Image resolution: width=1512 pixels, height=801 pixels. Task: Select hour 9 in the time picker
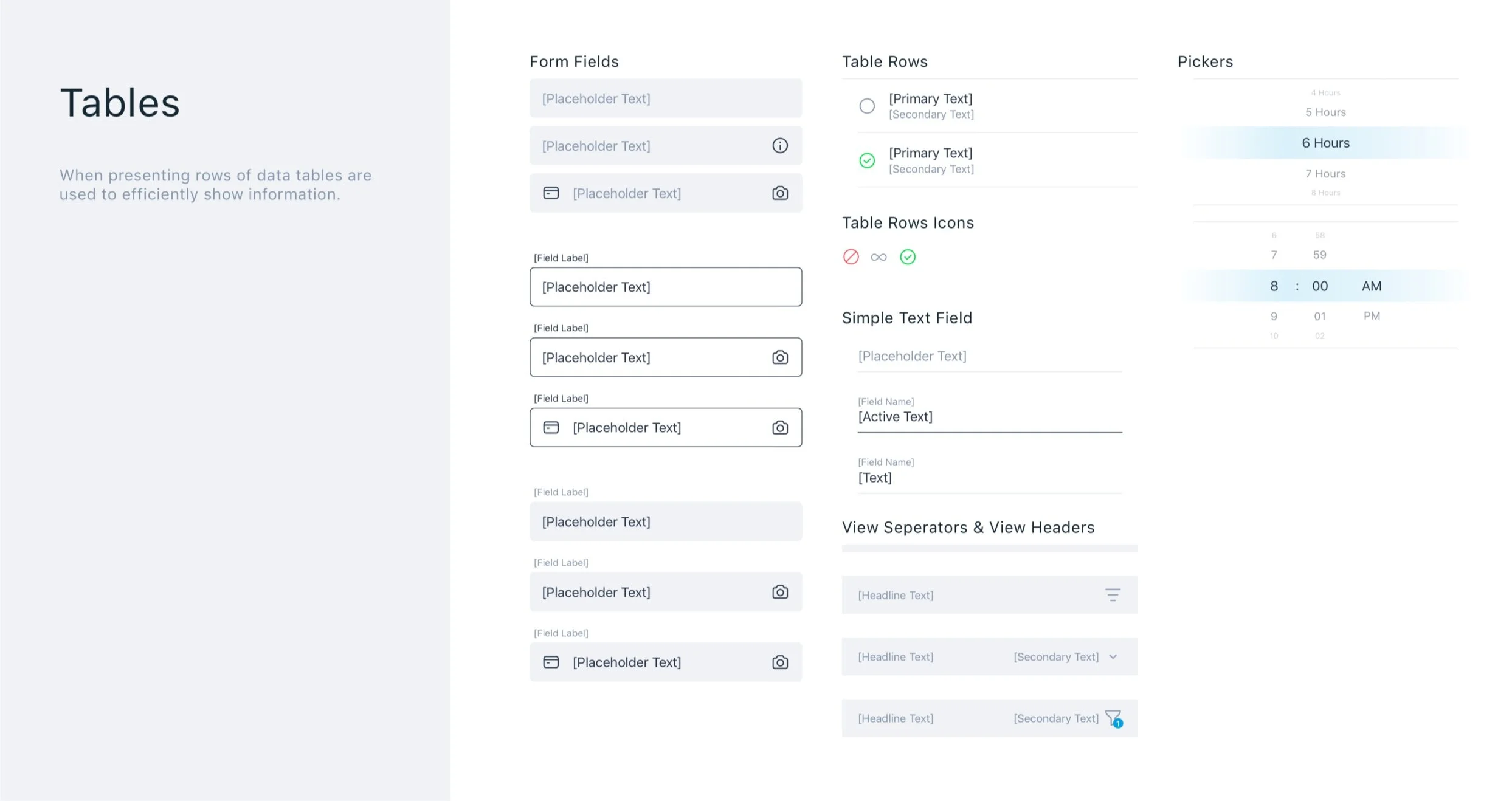tap(1274, 317)
